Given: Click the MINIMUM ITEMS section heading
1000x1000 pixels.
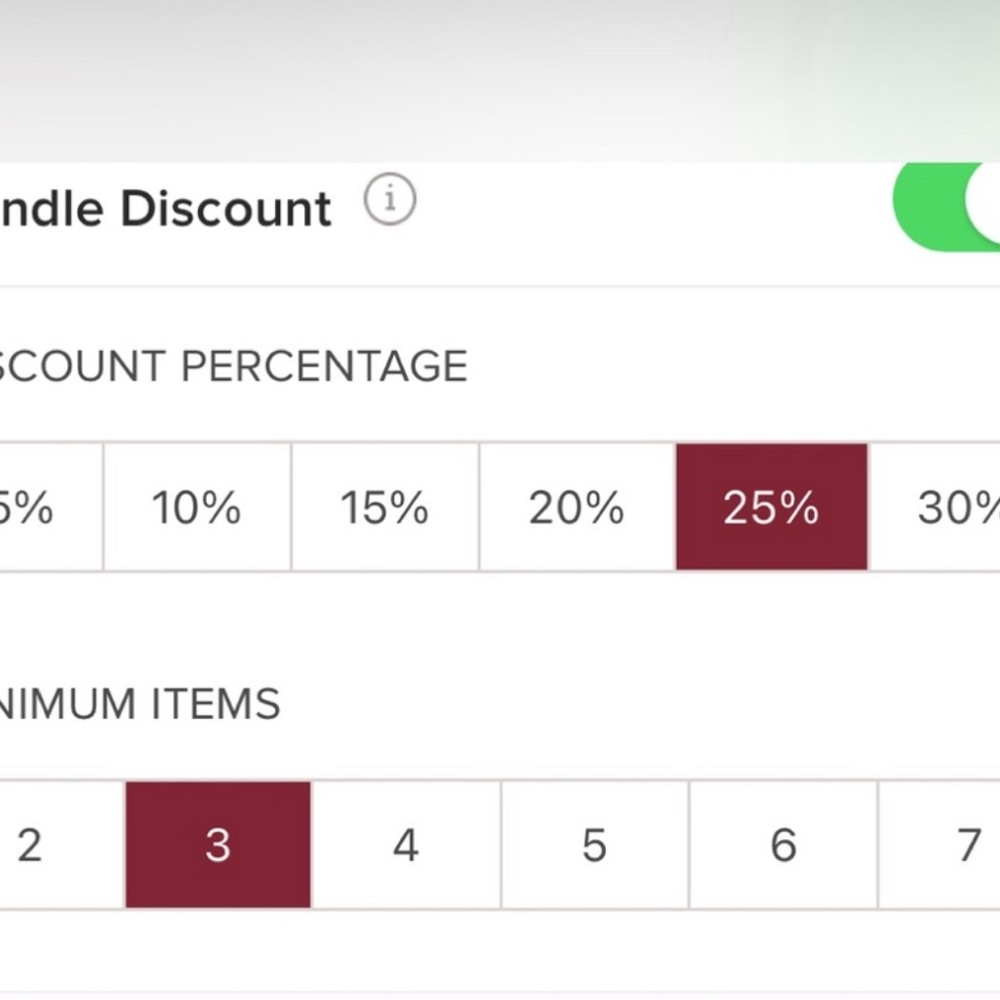Looking at the screenshot, I should click(140, 704).
